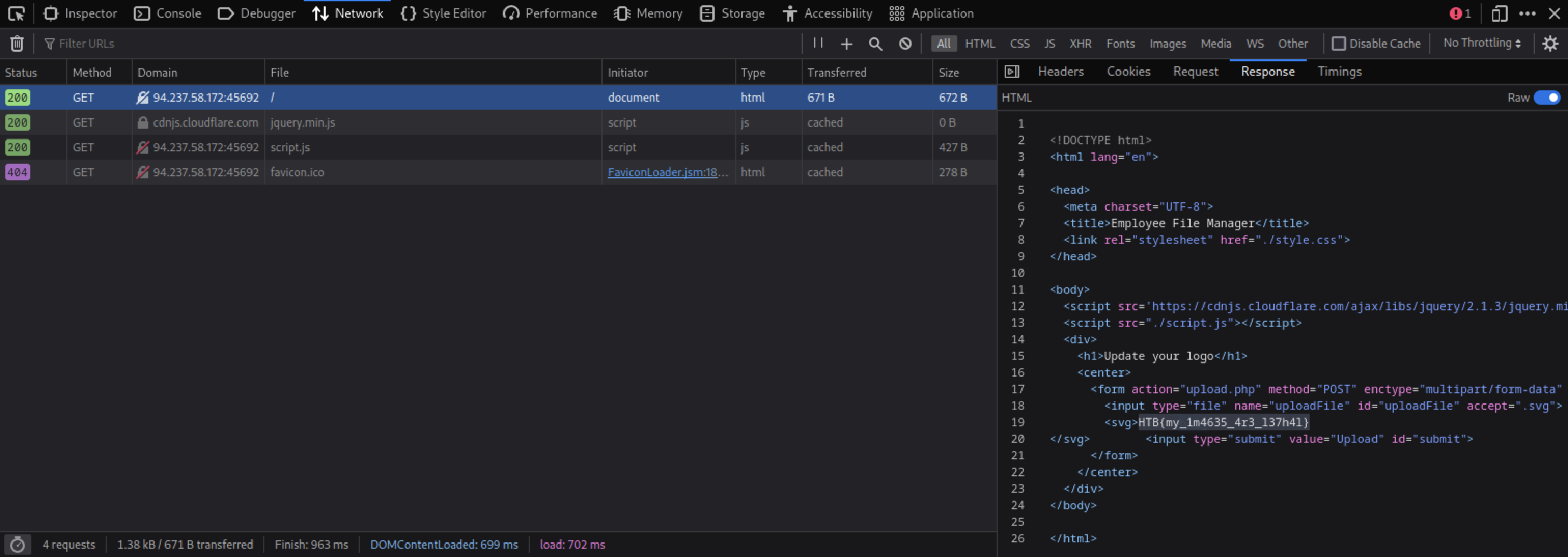Open request blocking icon
The image size is (1568, 557).
pos(905,43)
